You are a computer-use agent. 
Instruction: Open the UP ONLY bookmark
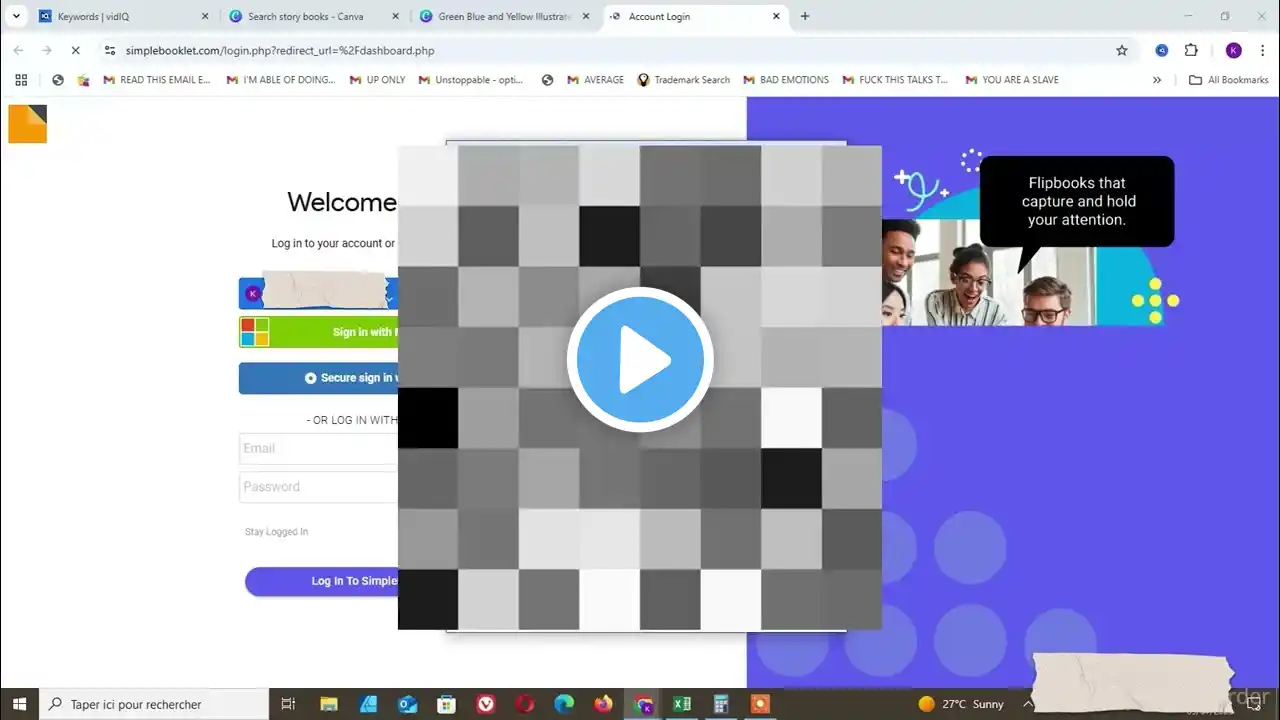377,80
